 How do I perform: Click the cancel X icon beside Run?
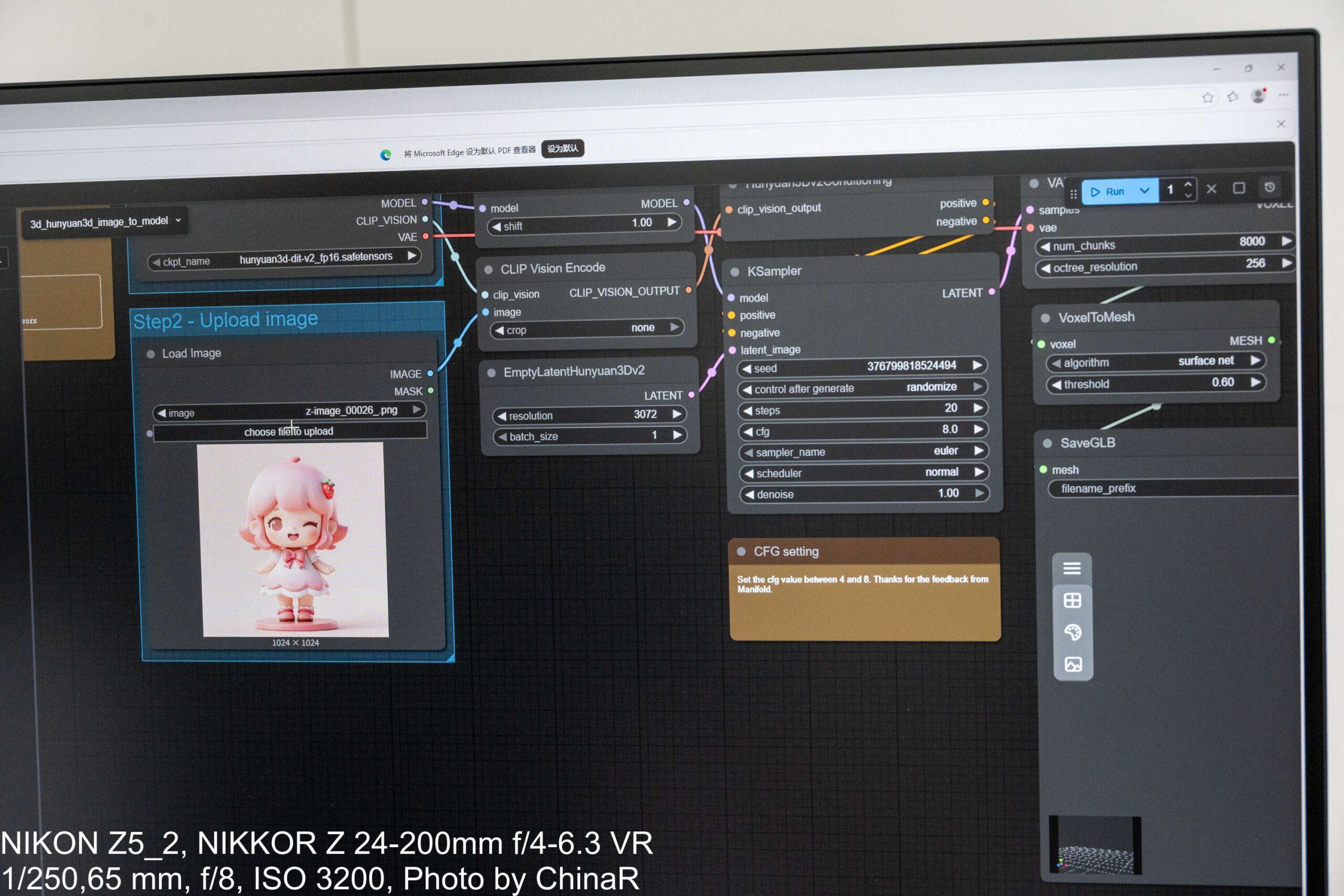[x=1211, y=188]
